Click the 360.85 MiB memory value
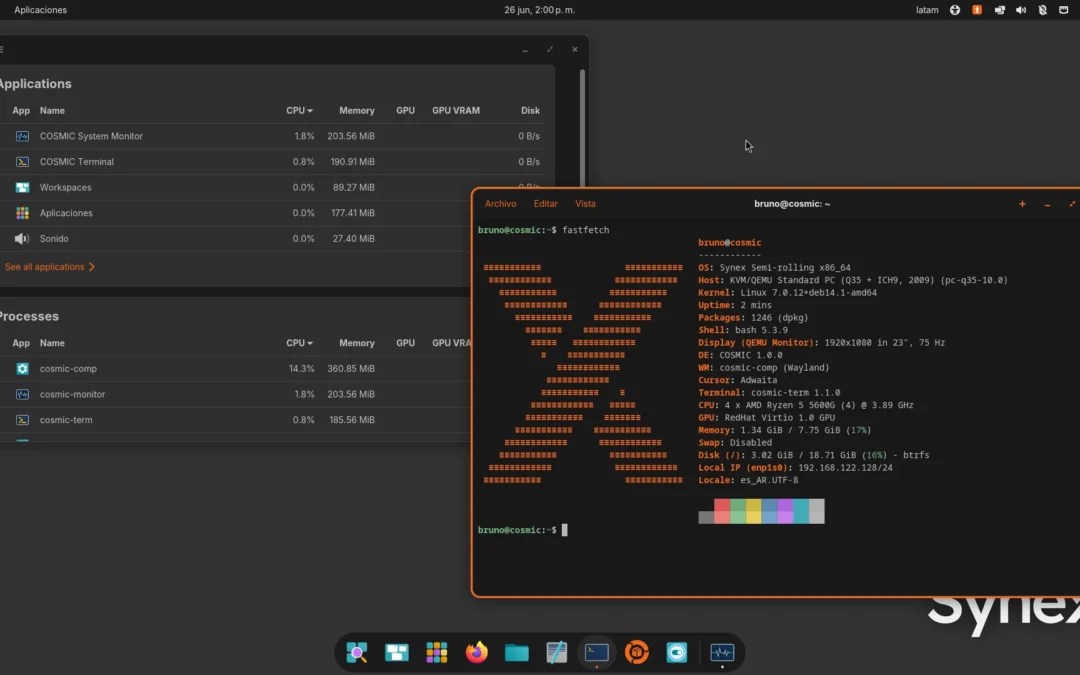Screen dimensions: 1080x675 [351, 368]
